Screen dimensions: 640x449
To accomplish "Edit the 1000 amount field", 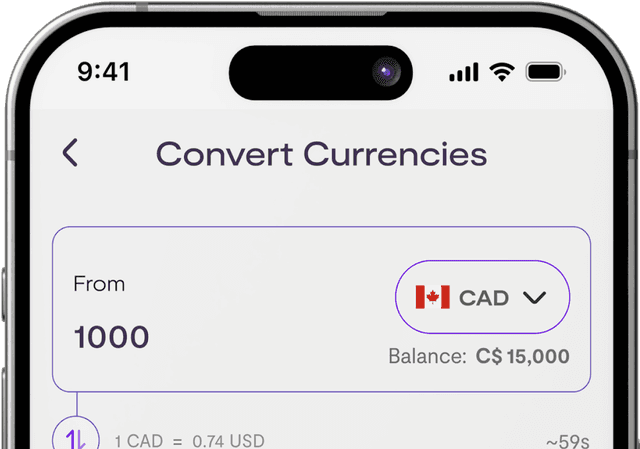I will 111,337.
